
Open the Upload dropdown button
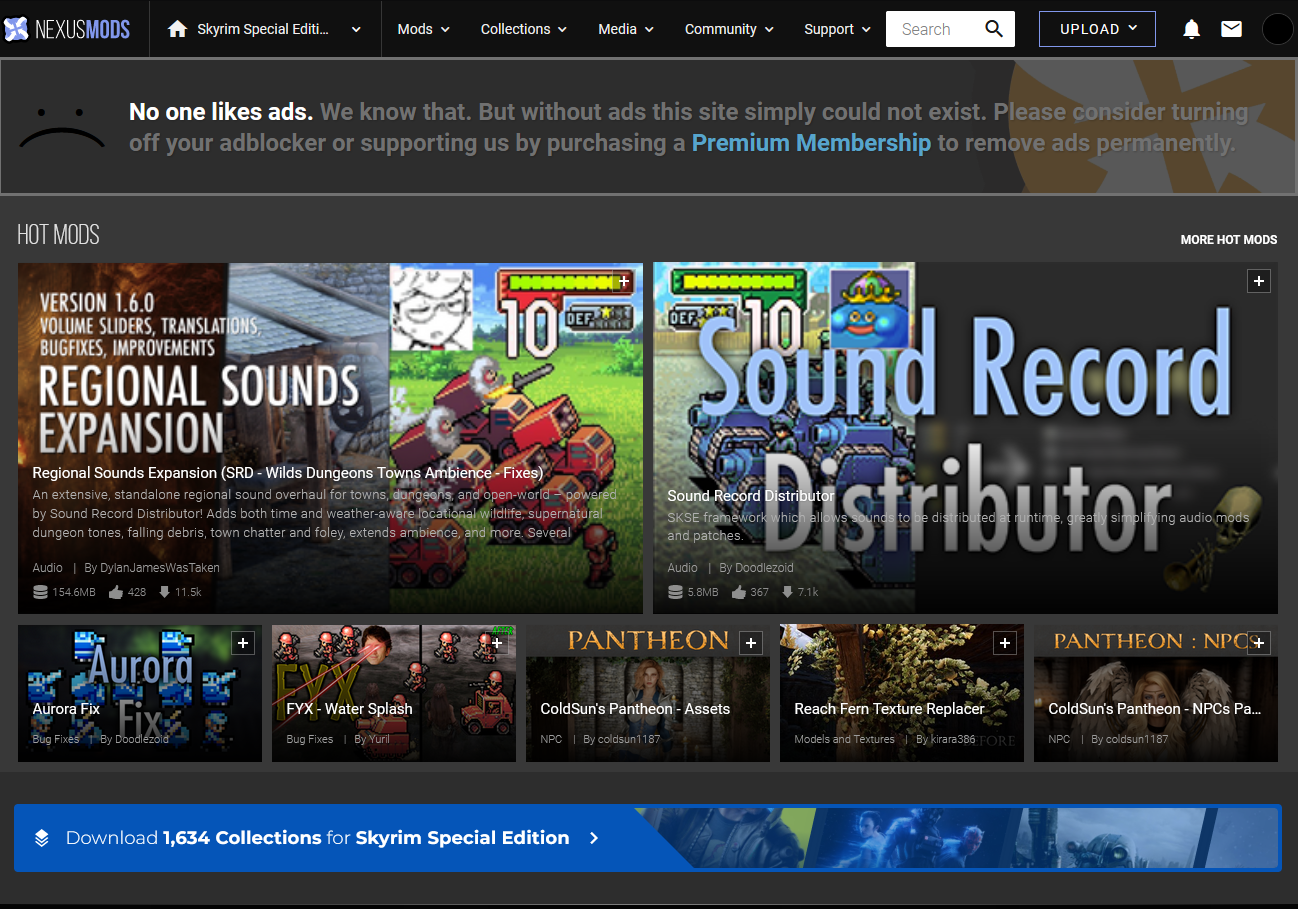click(1097, 29)
